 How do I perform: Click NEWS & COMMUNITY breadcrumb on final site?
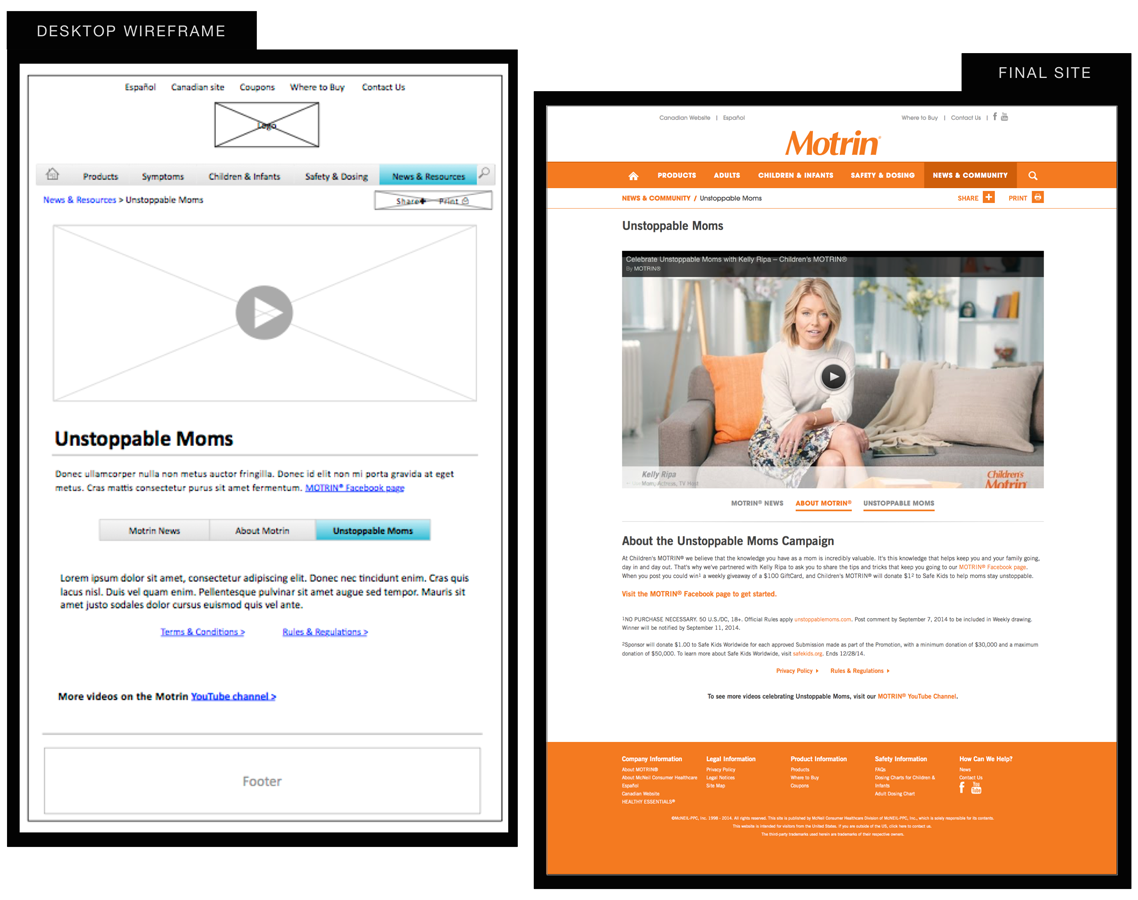pos(655,198)
